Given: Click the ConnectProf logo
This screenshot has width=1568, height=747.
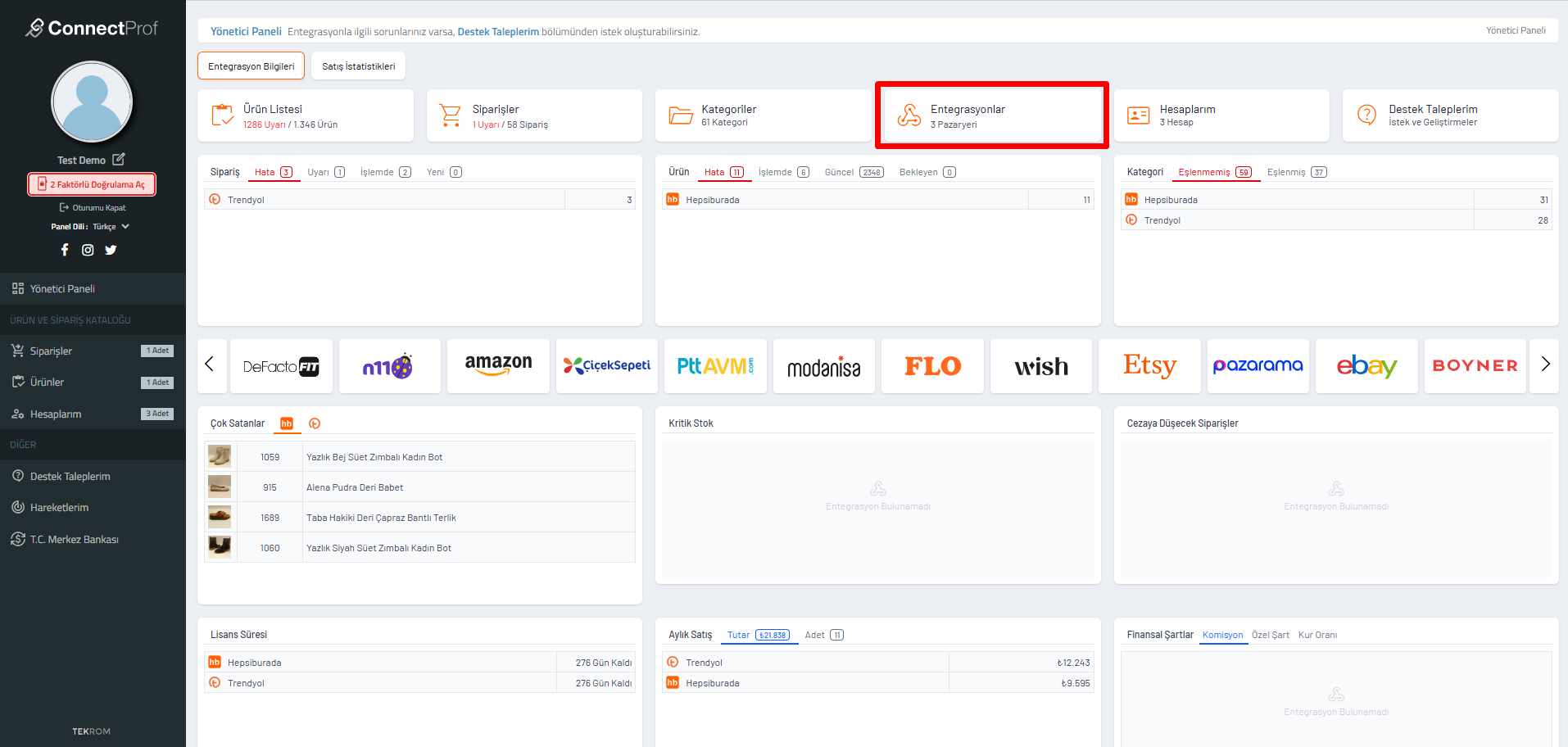Looking at the screenshot, I should [92, 28].
